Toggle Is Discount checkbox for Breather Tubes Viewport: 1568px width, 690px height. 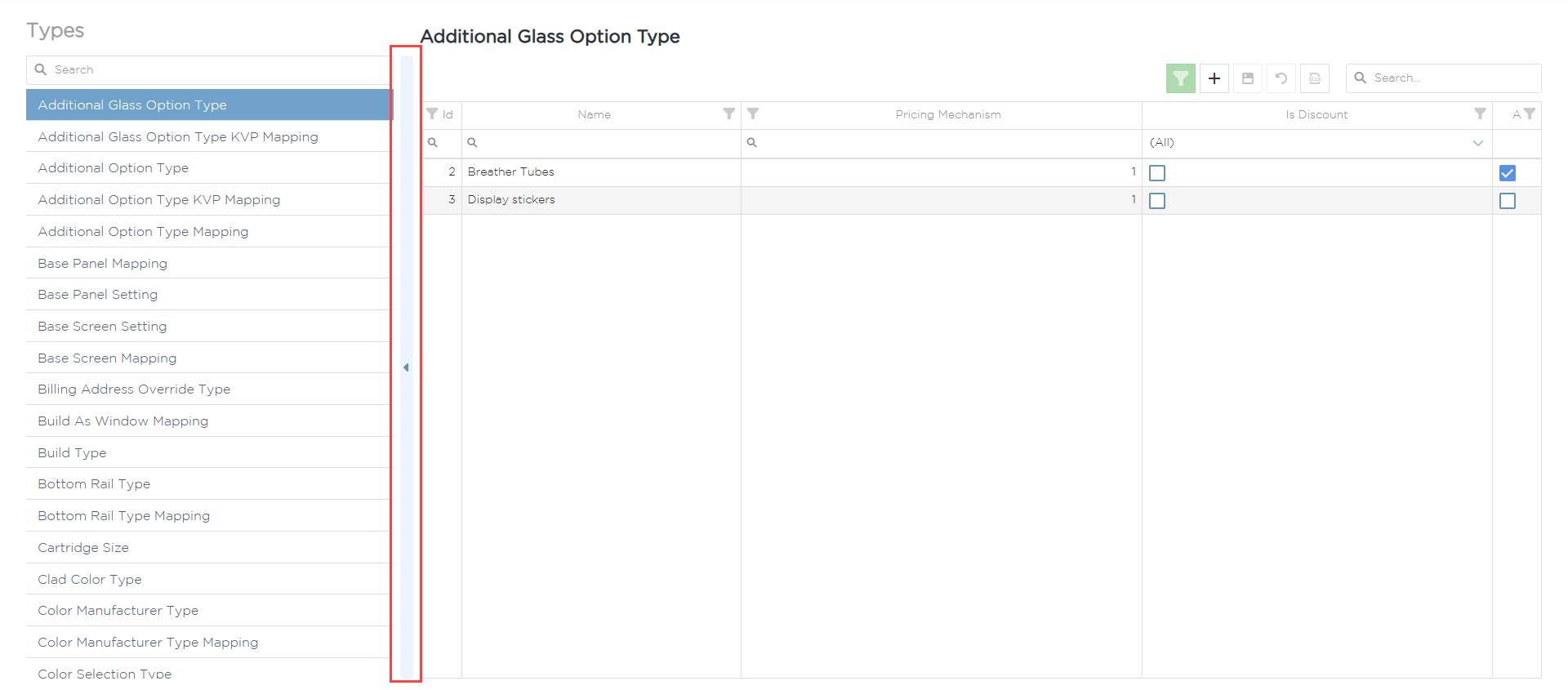click(x=1157, y=173)
